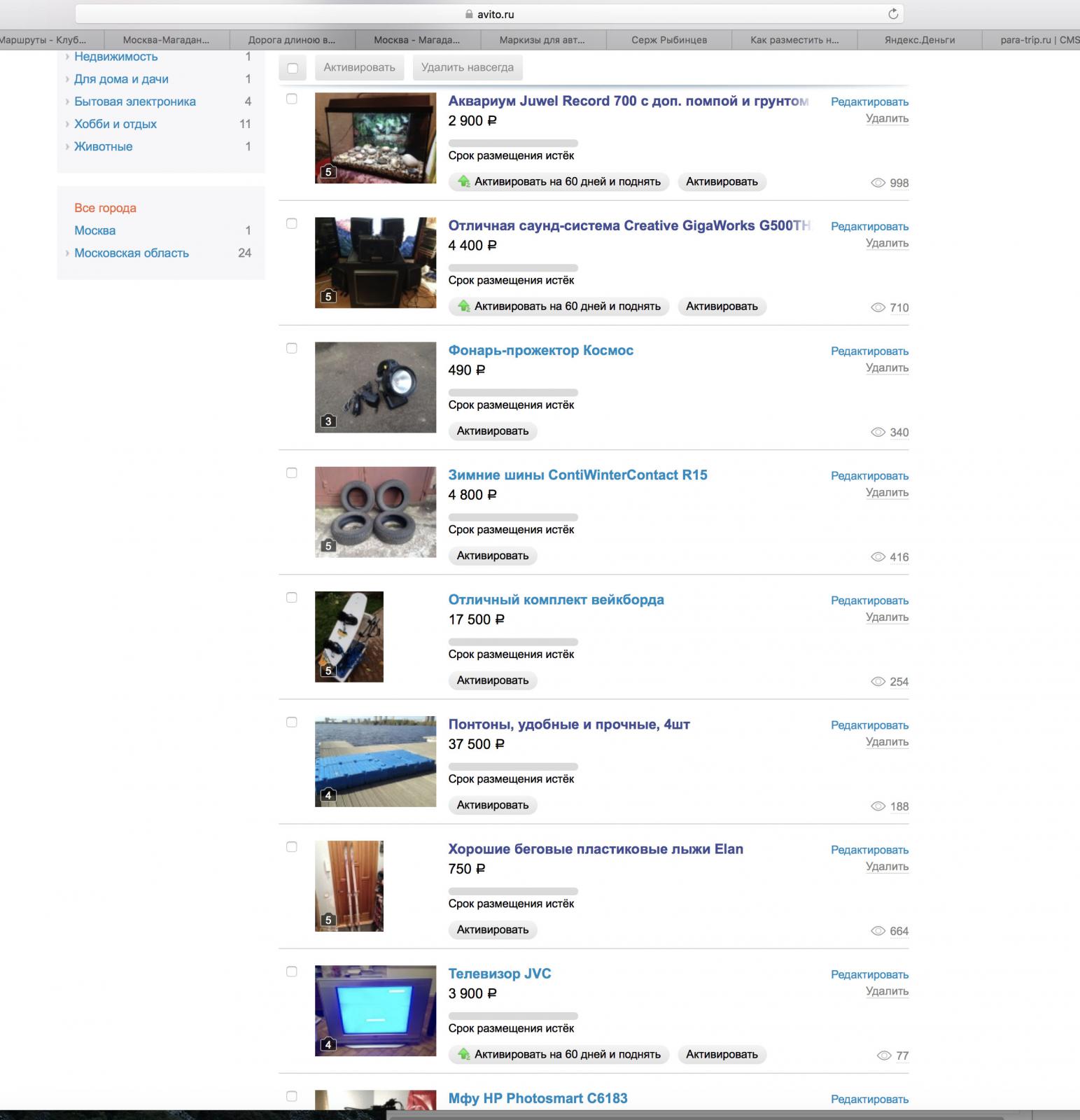The height and width of the screenshot is (1120, 1080).
Task: Check the лыжи Elan listing checkbox
Action: [x=292, y=846]
